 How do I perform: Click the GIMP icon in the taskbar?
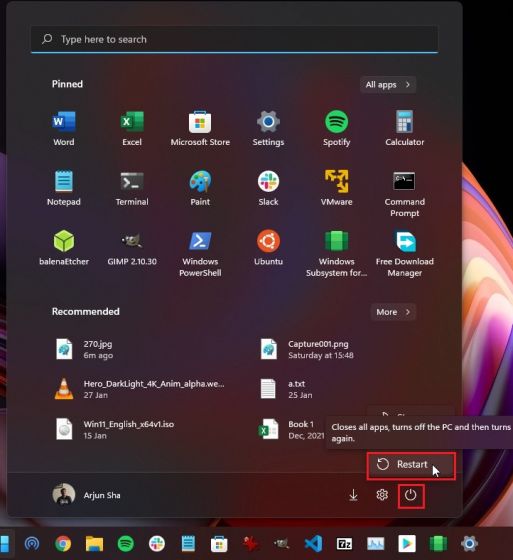click(282, 544)
